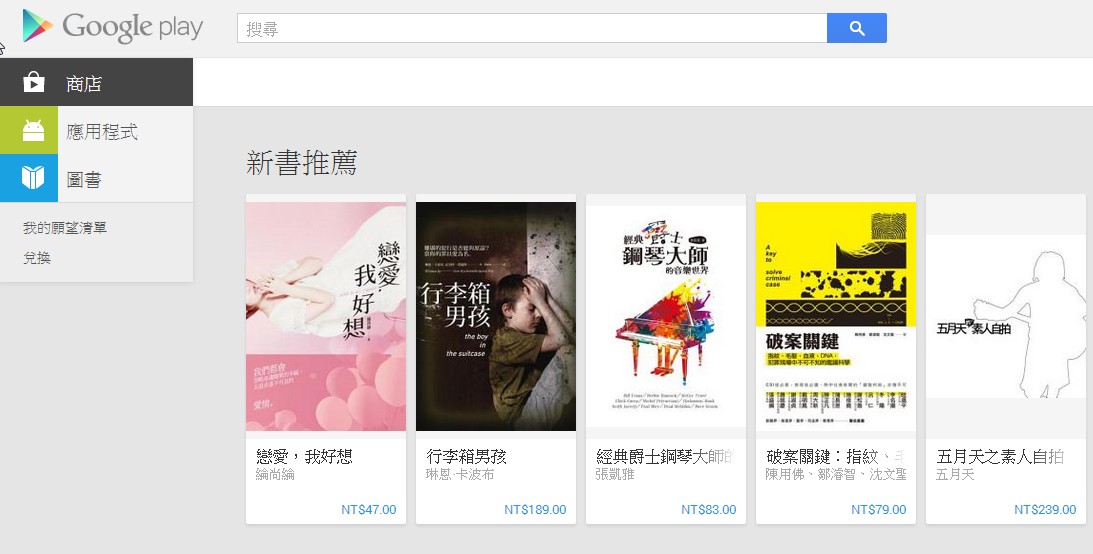Click the title 行李箱男孩
1093x554 pixels.
(466, 456)
